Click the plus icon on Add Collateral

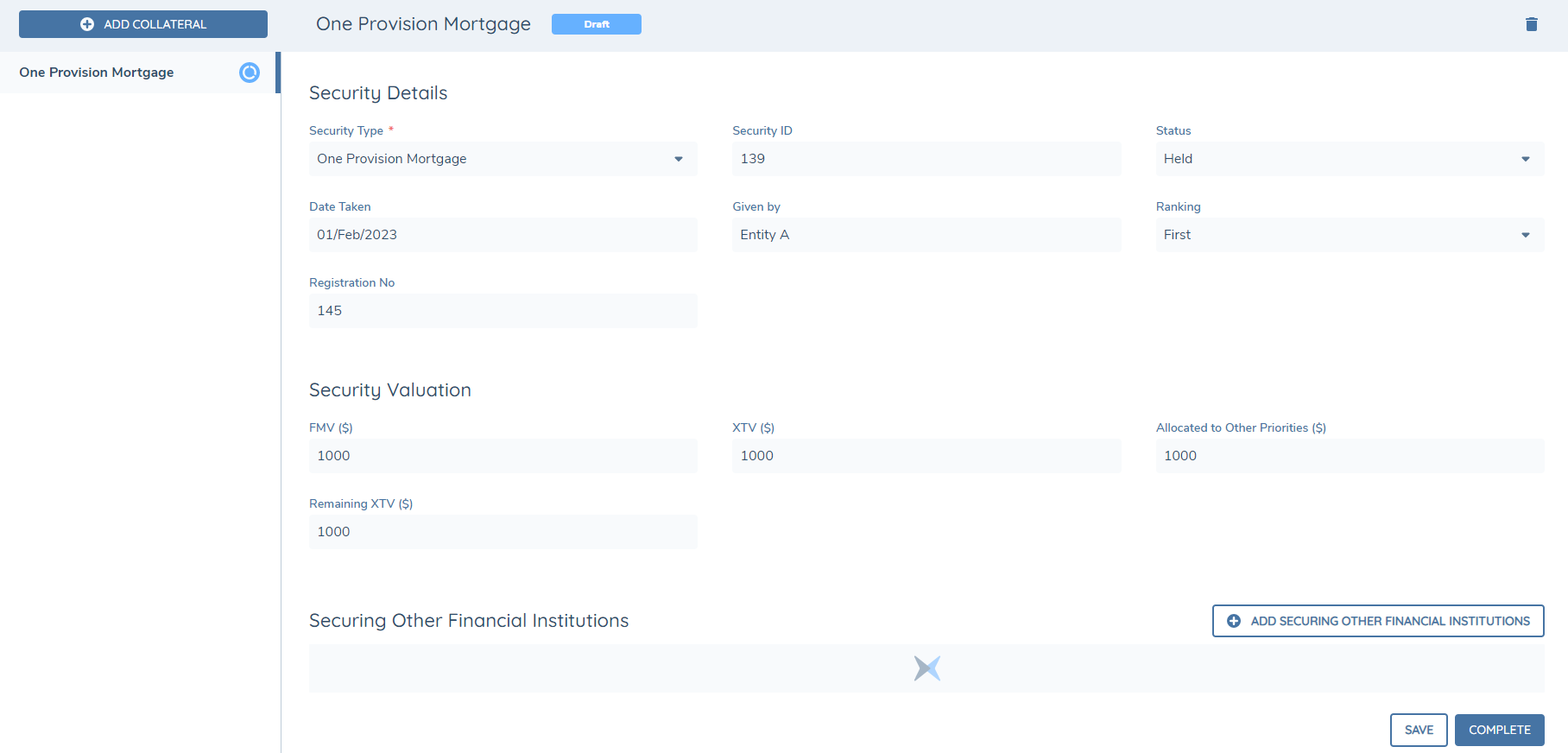click(x=87, y=24)
